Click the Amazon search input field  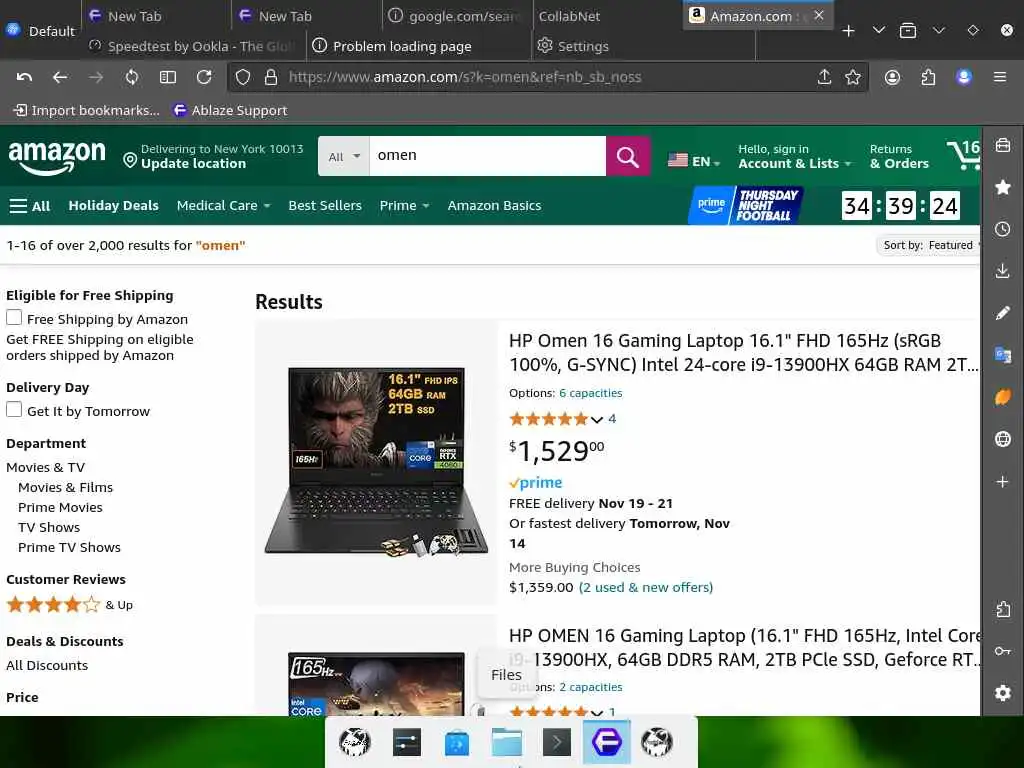(x=487, y=156)
